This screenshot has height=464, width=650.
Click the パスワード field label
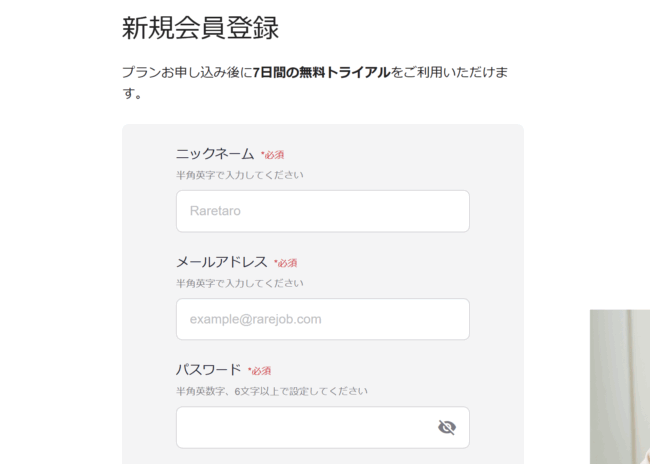pyautogui.click(x=209, y=370)
